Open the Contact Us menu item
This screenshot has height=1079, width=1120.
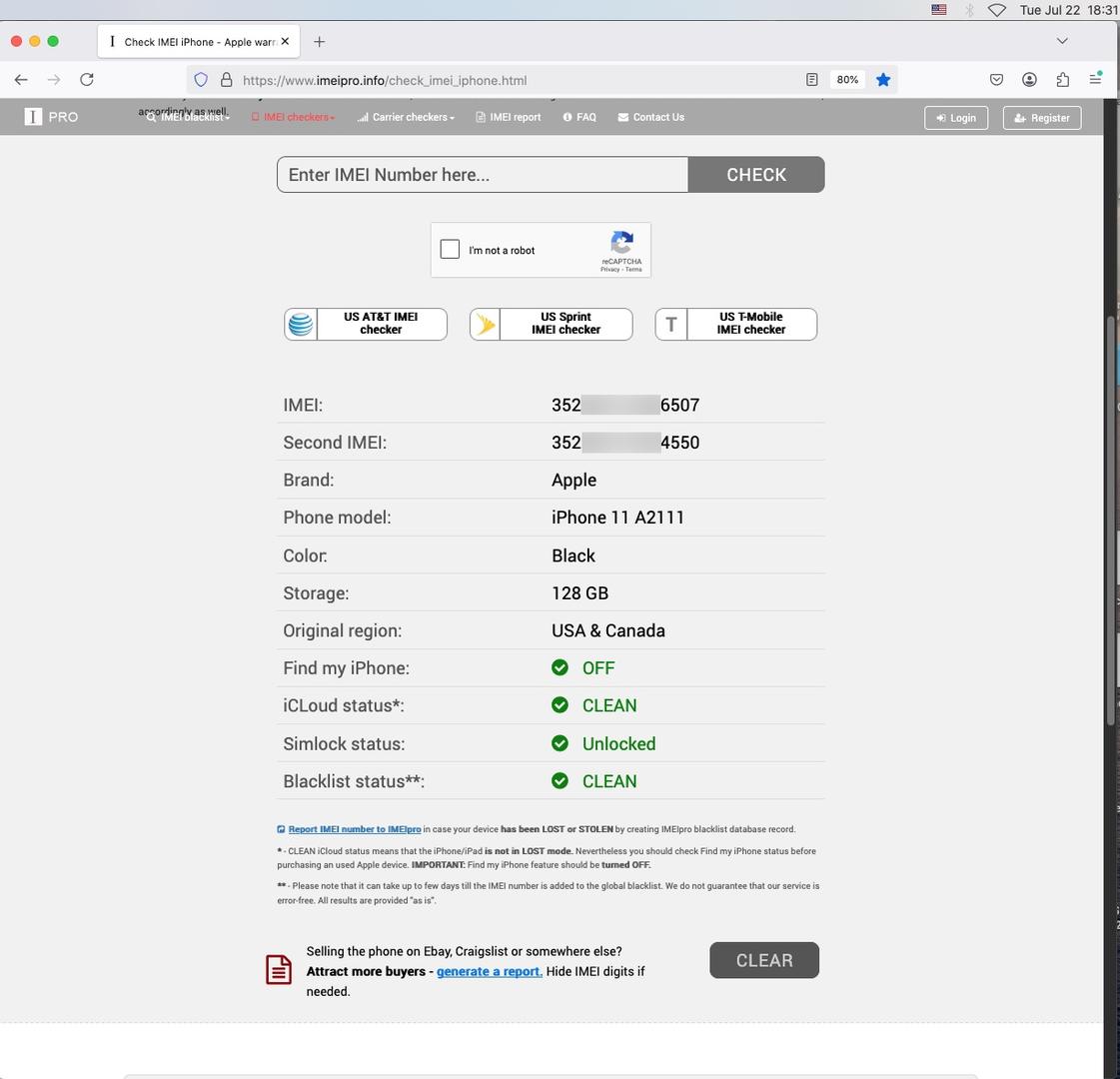tap(650, 117)
